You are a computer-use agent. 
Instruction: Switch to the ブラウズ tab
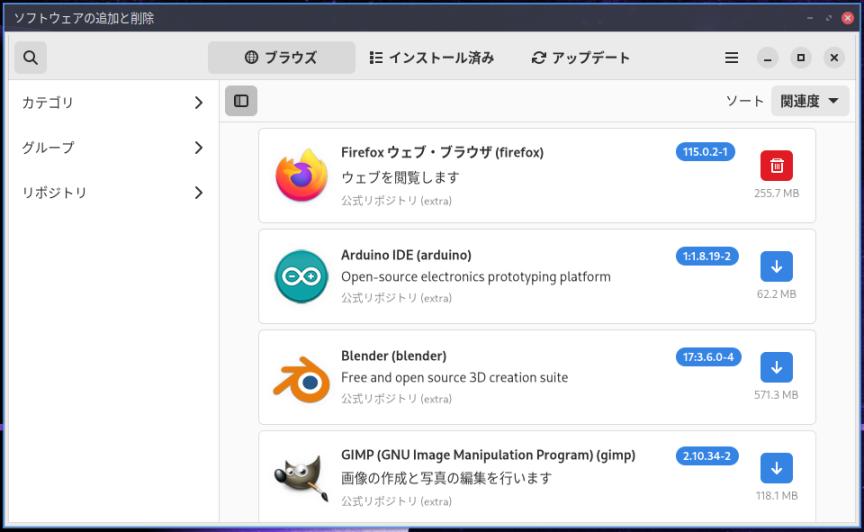tap(281, 57)
